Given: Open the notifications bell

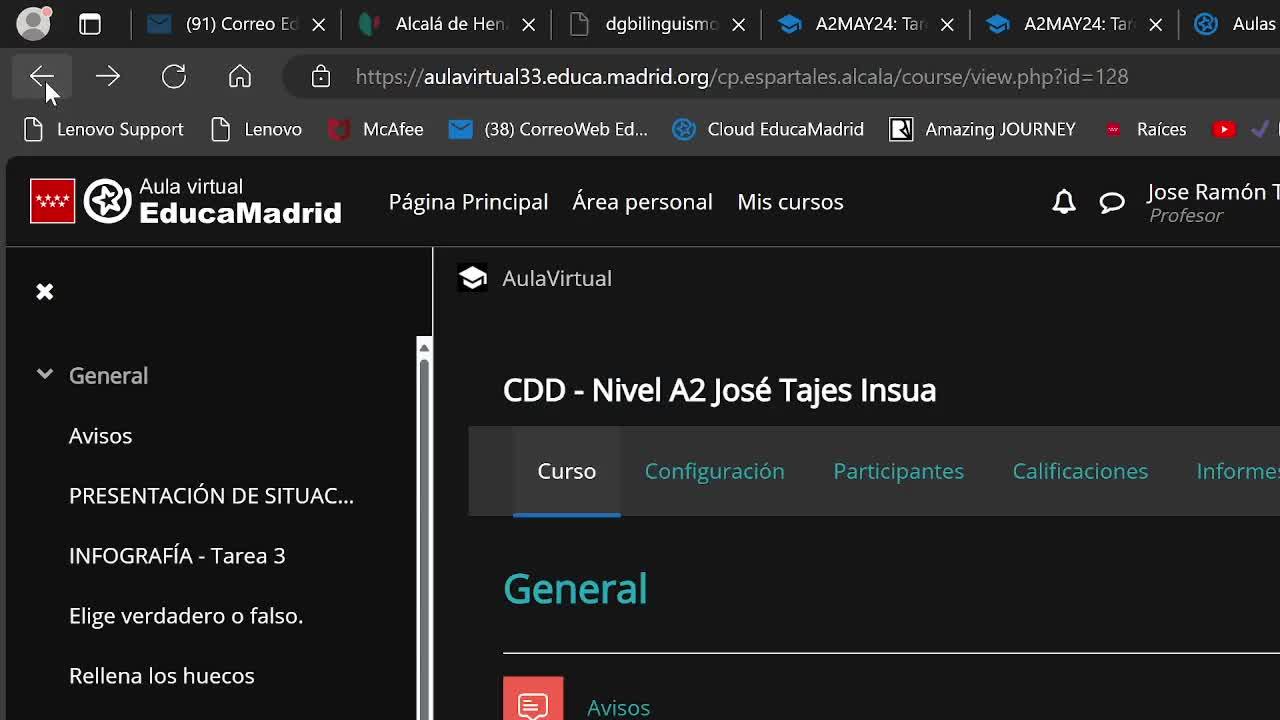Looking at the screenshot, I should point(1064,202).
